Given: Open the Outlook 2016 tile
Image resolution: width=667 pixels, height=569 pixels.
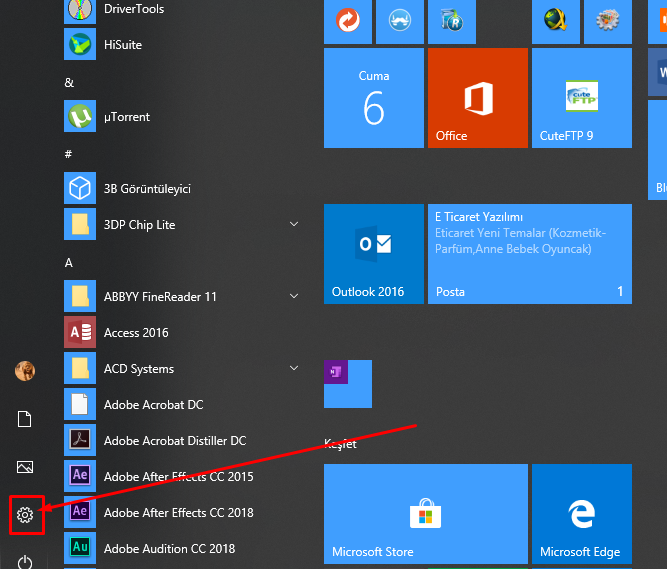Looking at the screenshot, I should [x=373, y=254].
